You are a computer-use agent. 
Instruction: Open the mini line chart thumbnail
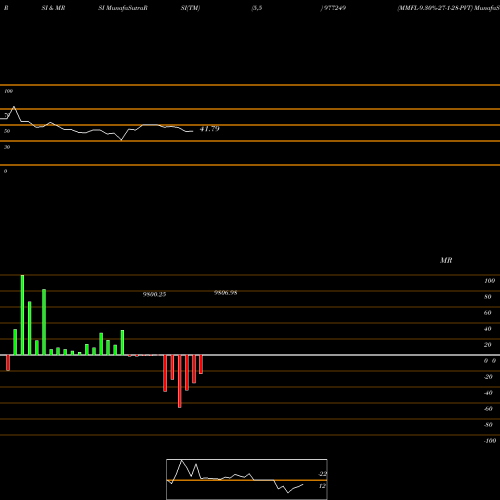247,479
